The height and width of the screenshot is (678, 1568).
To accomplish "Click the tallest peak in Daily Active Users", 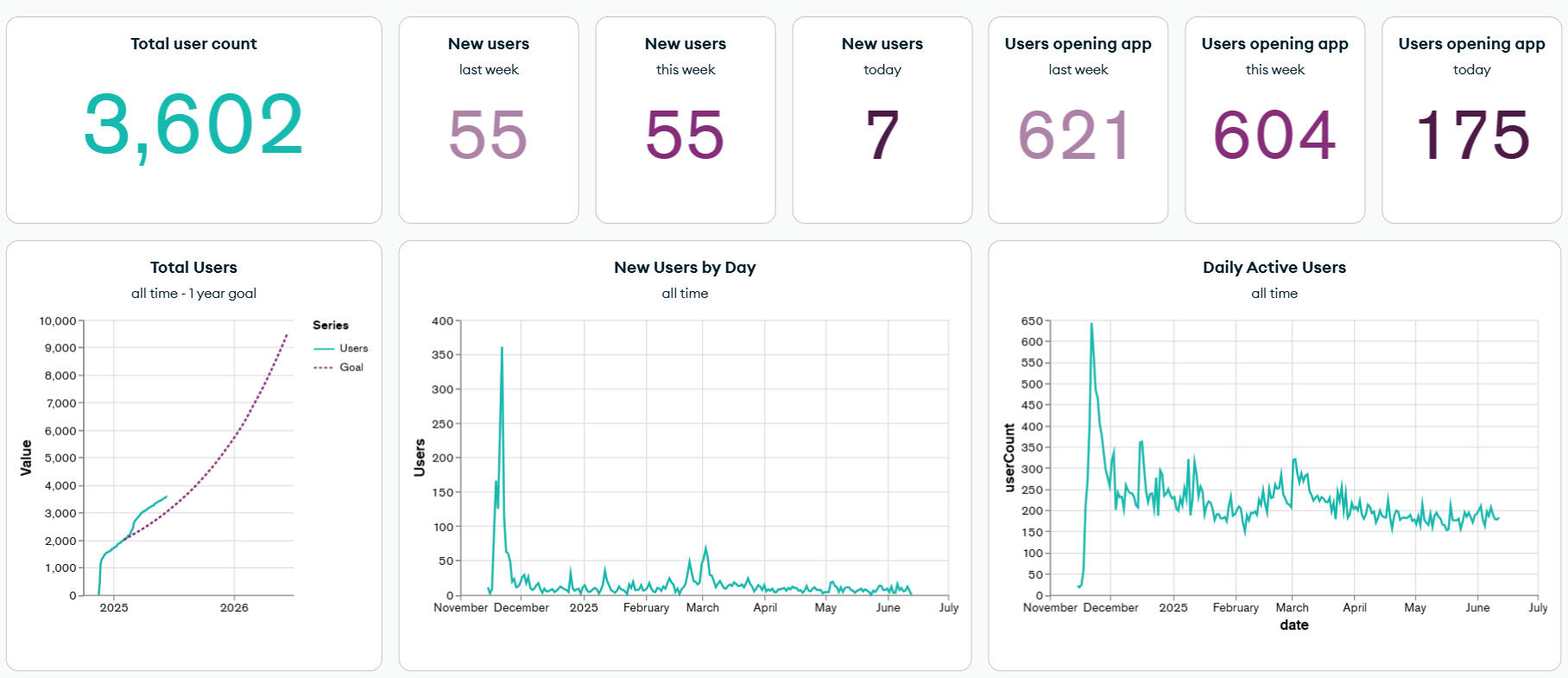I will [1091, 325].
